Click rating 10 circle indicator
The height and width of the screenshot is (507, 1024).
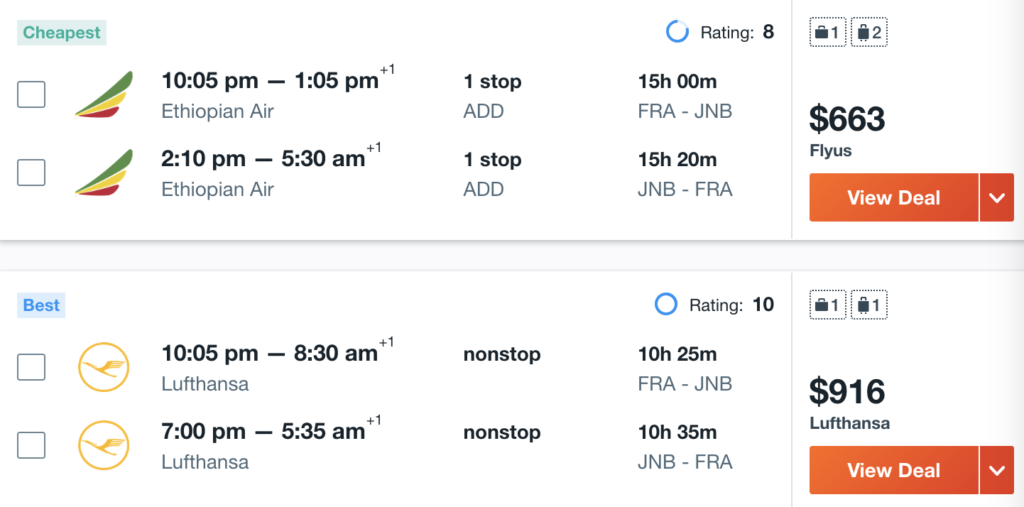[x=666, y=304]
